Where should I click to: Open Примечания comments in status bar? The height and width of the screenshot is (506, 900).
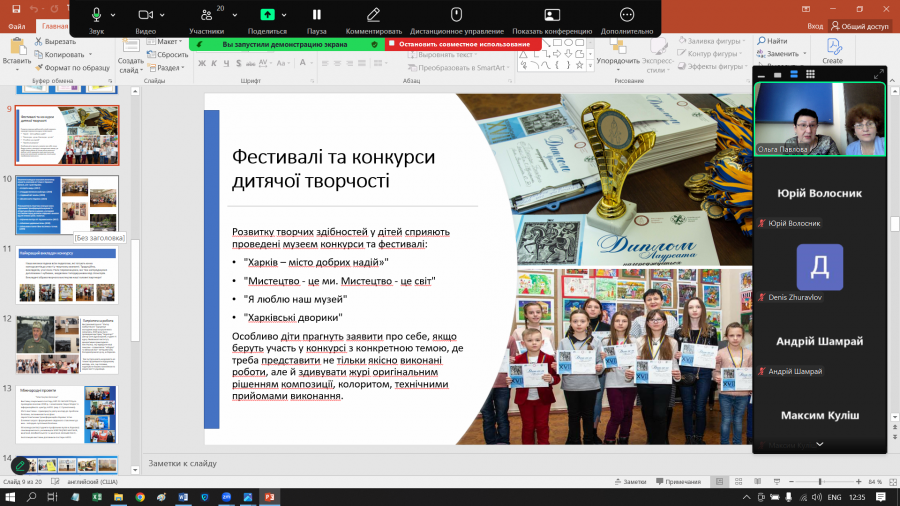(x=678, y=482)
